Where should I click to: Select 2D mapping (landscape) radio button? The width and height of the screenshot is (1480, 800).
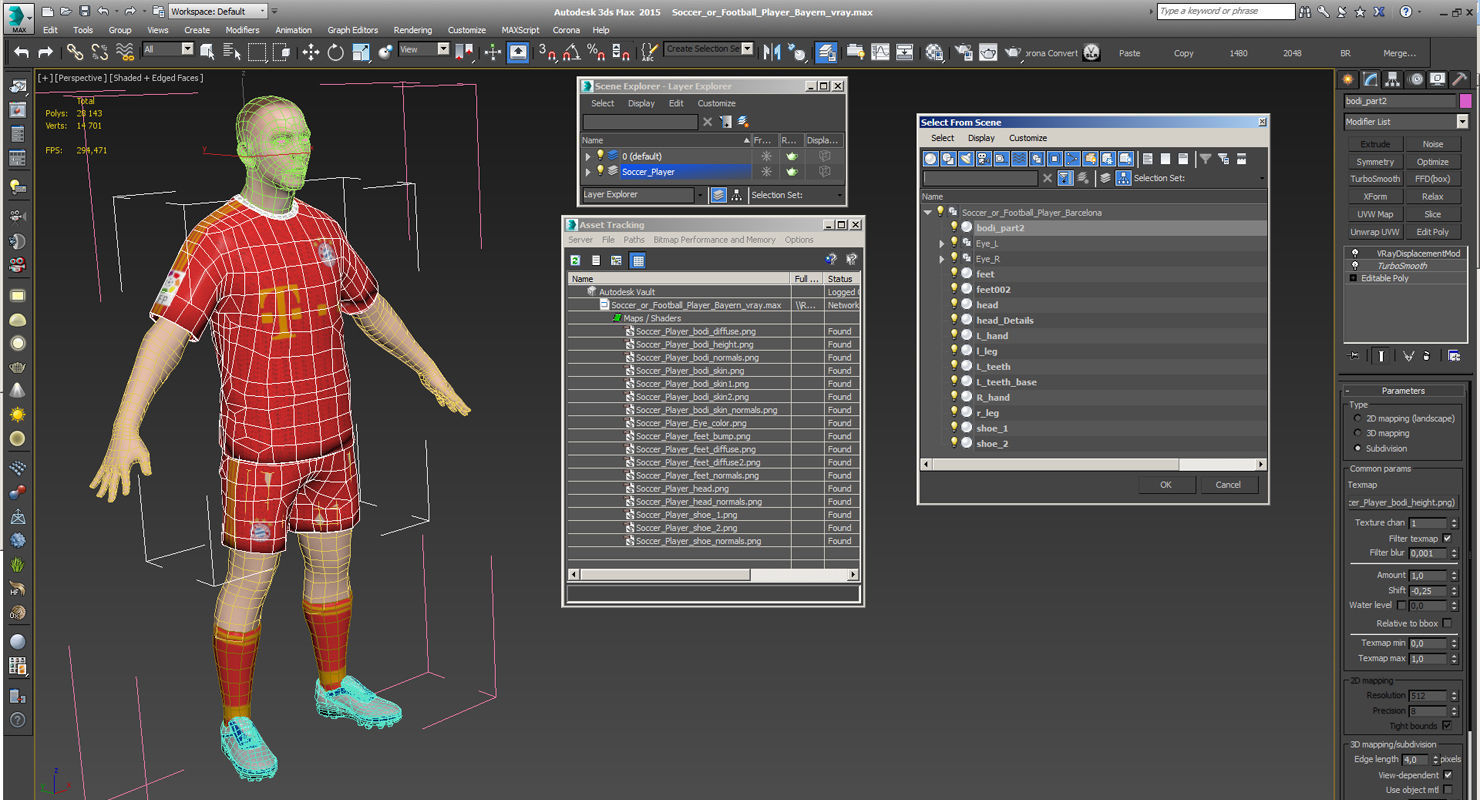pyautogui.click(x=1357, y=418)
